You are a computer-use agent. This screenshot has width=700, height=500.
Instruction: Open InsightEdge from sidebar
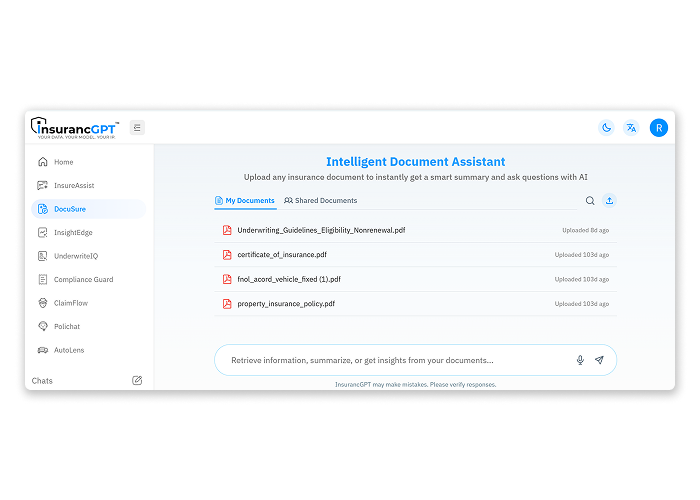[88, 232]
